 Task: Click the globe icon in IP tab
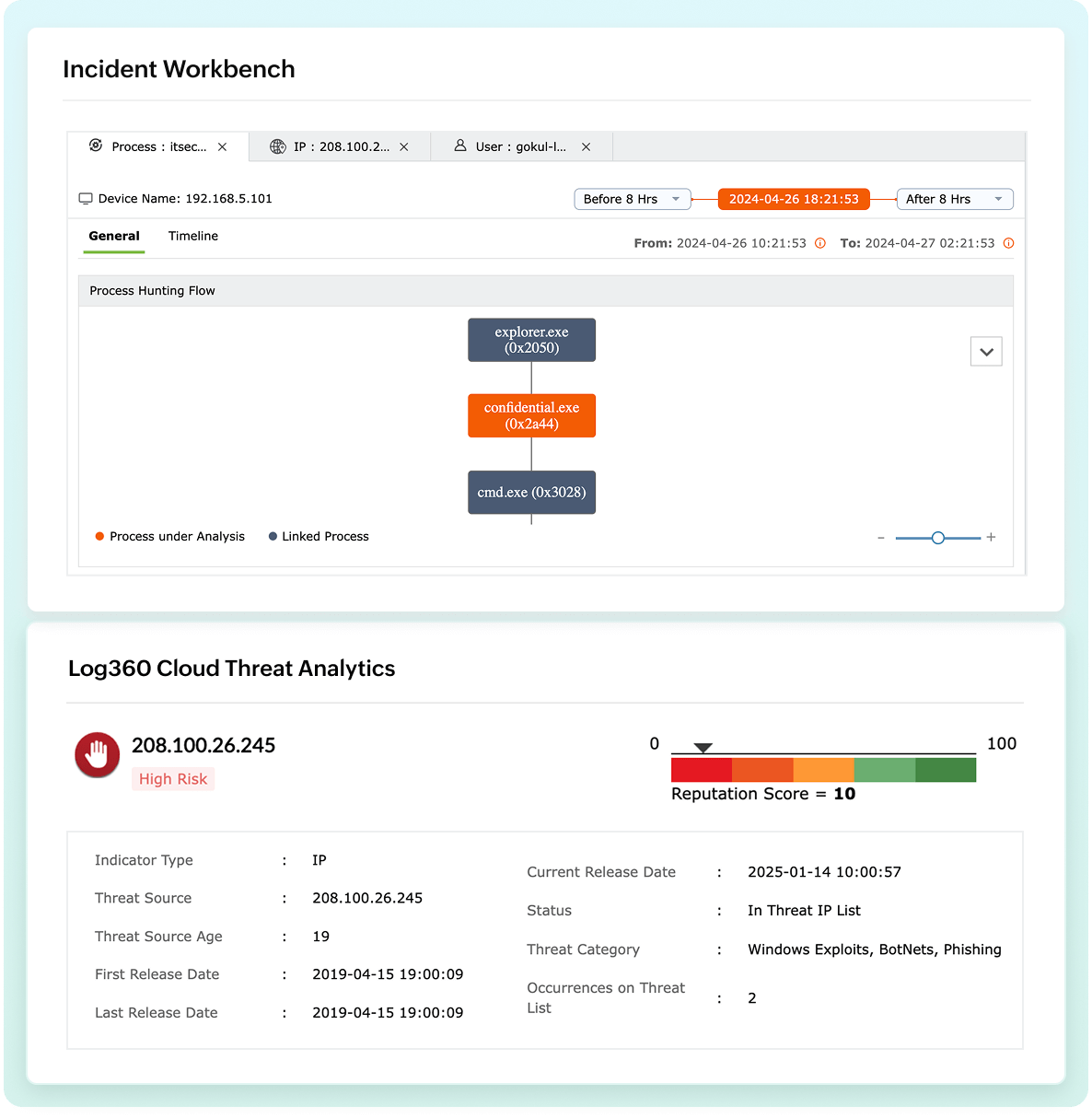277,146
